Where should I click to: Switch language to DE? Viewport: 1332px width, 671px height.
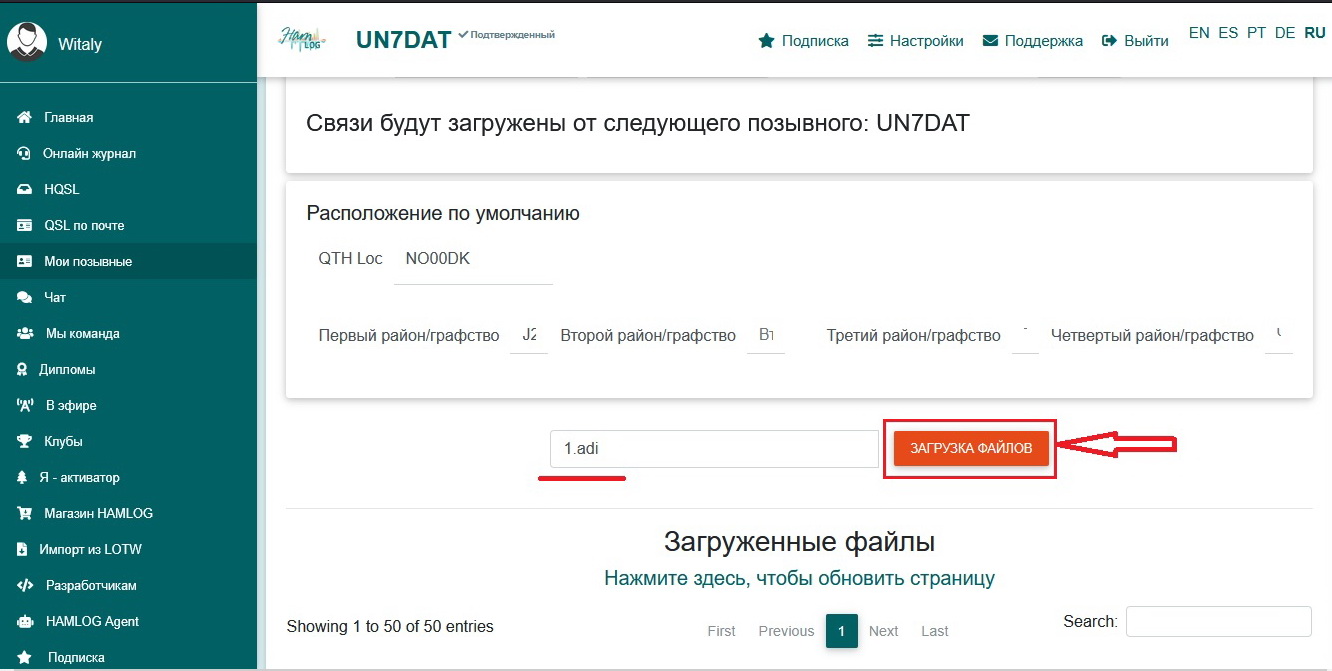click(1285, 33)
